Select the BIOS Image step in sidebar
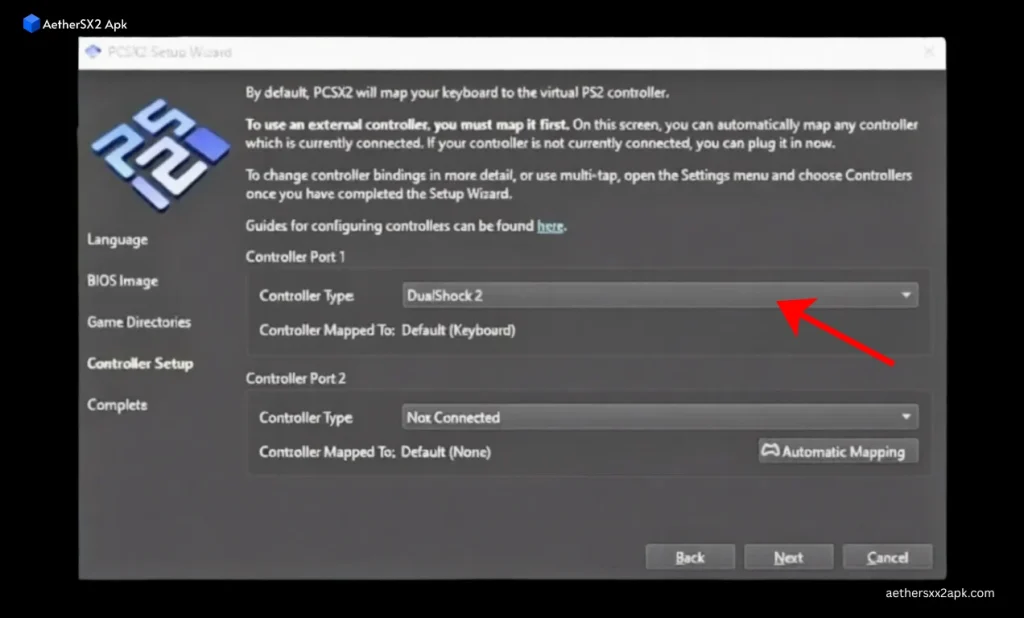The width and height of the screenshot is (1024, 618). tap(123, 281)
